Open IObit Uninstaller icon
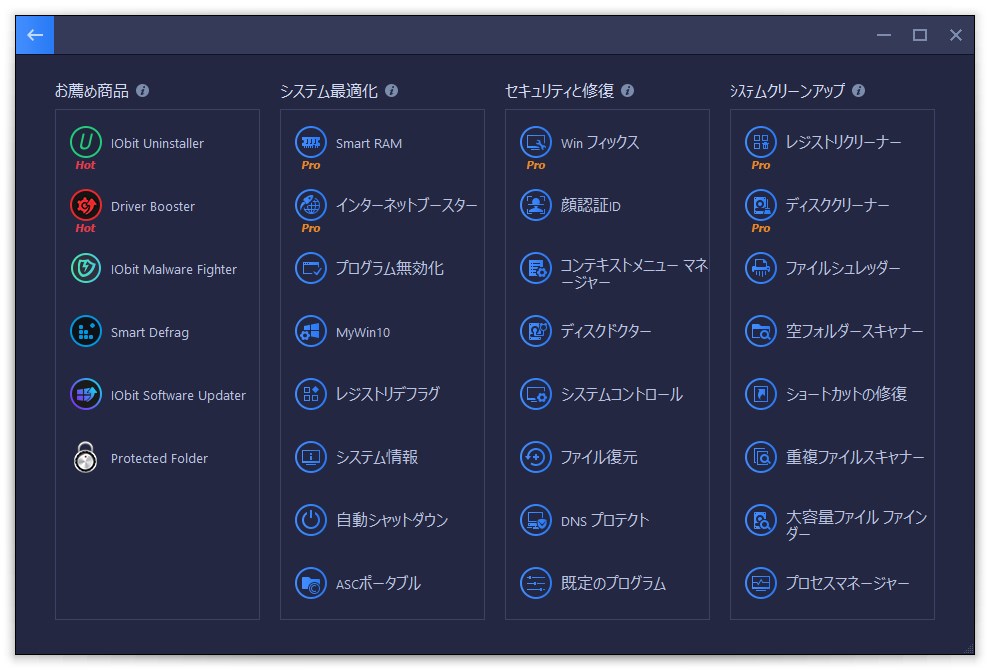This screenshot has height=670, width=990. pyautogui.click(x=86, y=142)
